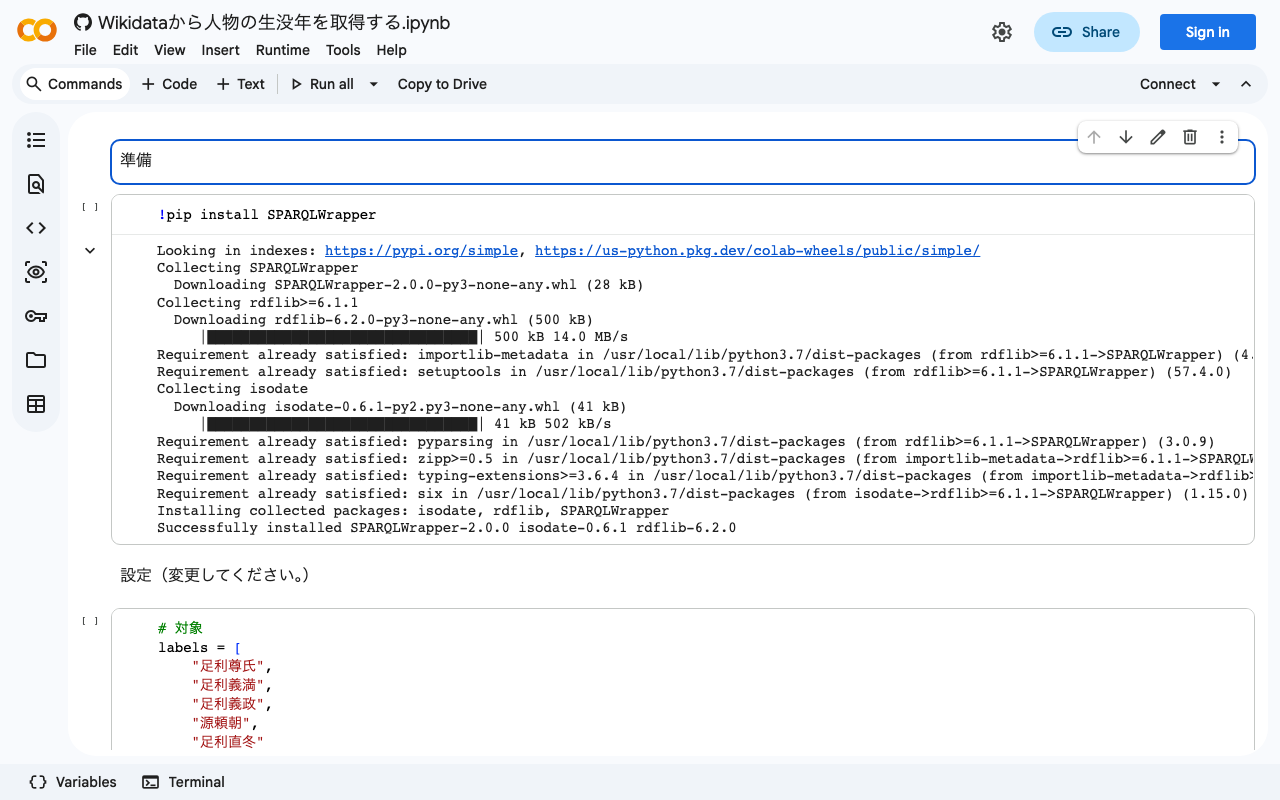Viewport: 1280px width, 800px height.
Task: Open the Connect options dropdown
Action: click(x=1216, y=84)
